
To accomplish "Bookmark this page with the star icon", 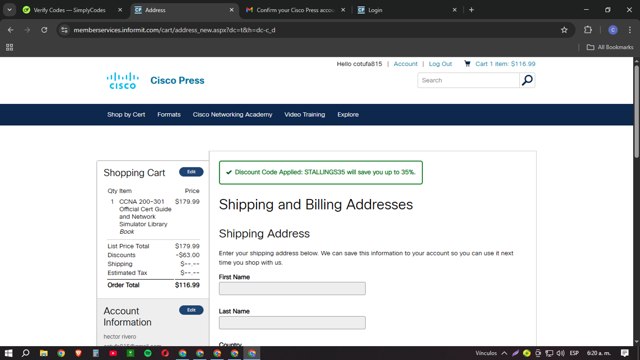I will pyautogui.click(x=564, y=30).
